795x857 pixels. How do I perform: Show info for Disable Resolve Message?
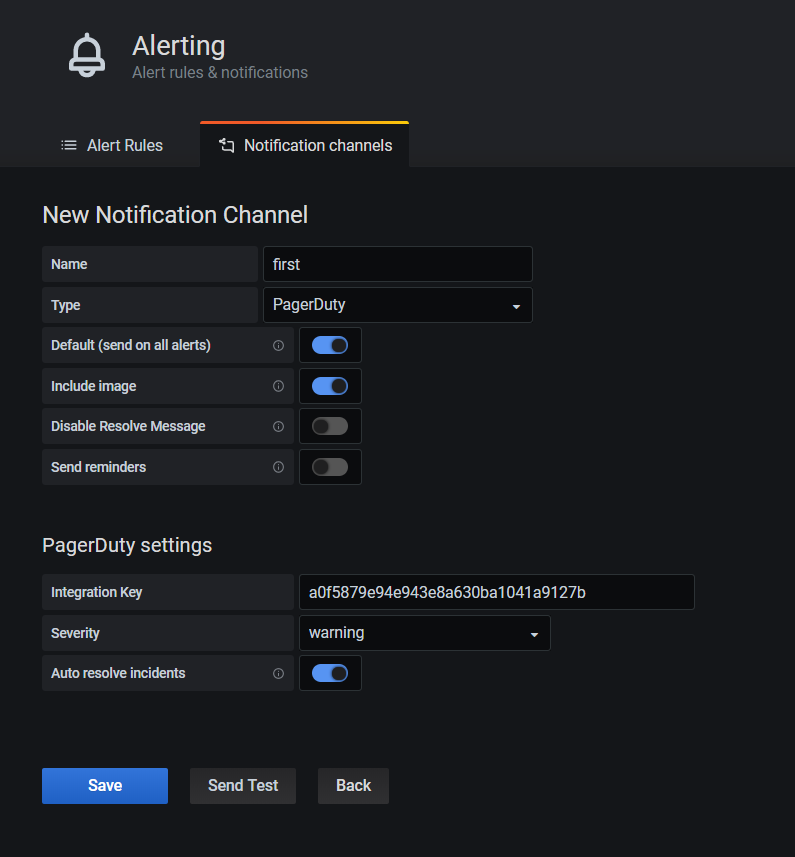coord(278,426)
